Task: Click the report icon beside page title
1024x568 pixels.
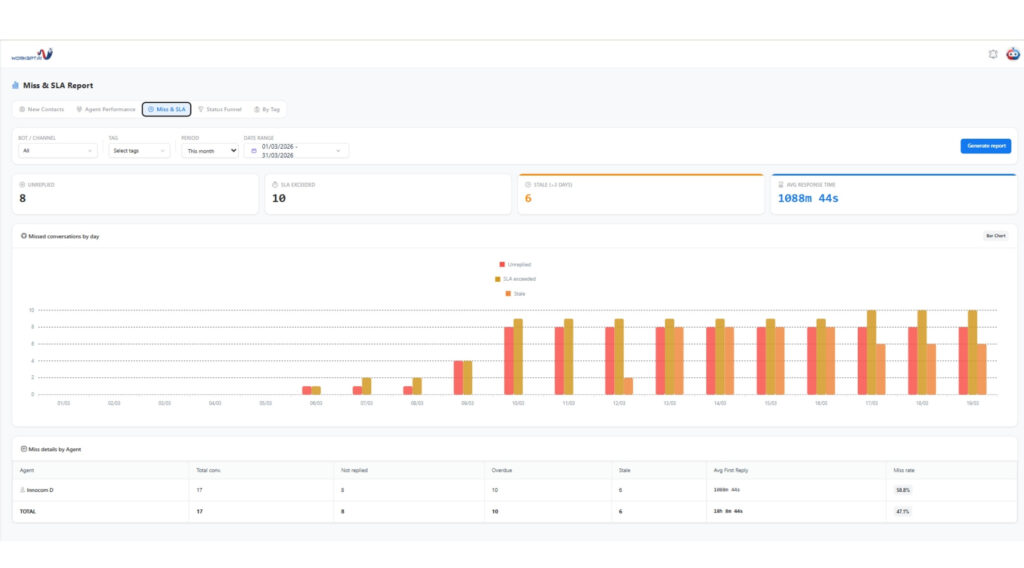Action: (16, 86)
